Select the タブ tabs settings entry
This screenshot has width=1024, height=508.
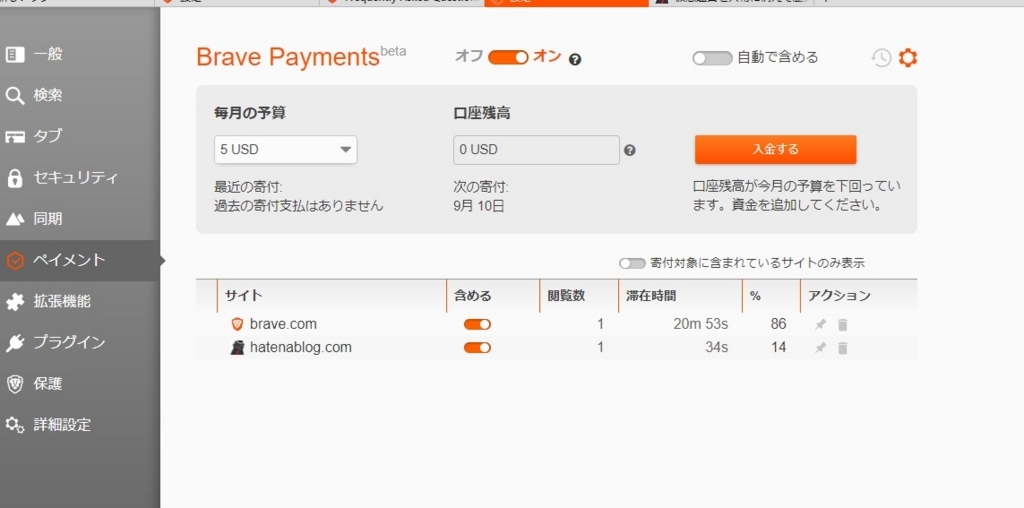(80, 136)
